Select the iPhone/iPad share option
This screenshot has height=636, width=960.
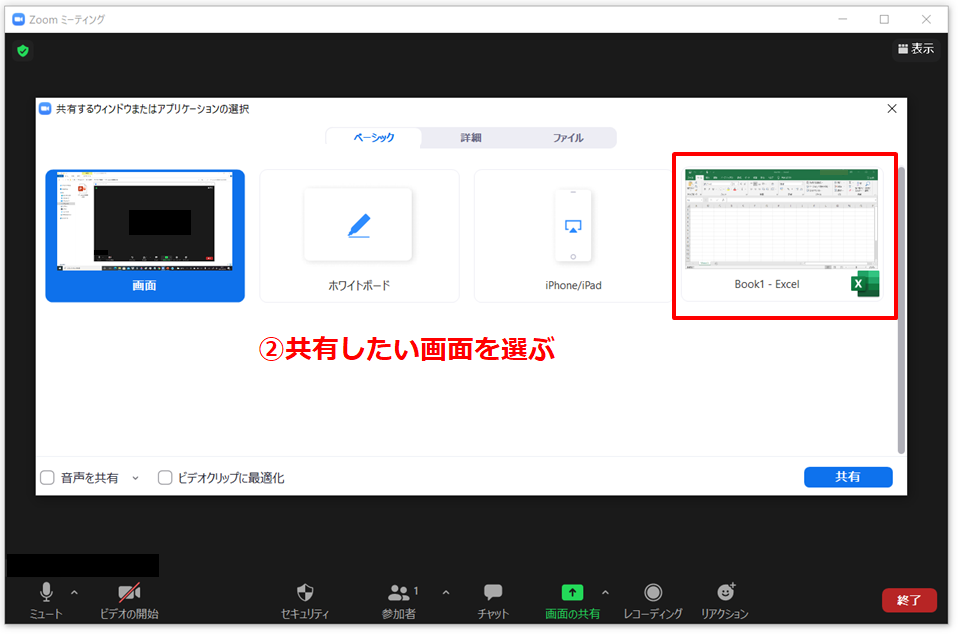pyautogui.click(x=573, y=236)
